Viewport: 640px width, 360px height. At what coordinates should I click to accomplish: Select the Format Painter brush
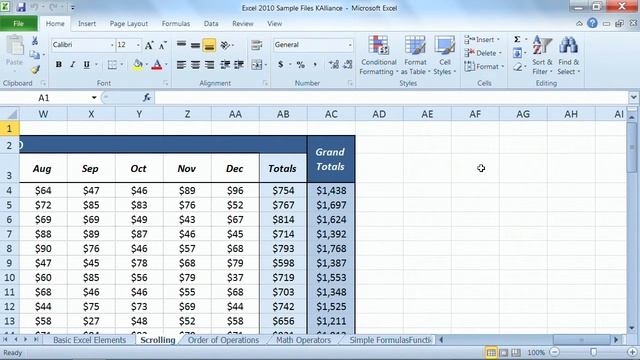[x=36, y=69]
